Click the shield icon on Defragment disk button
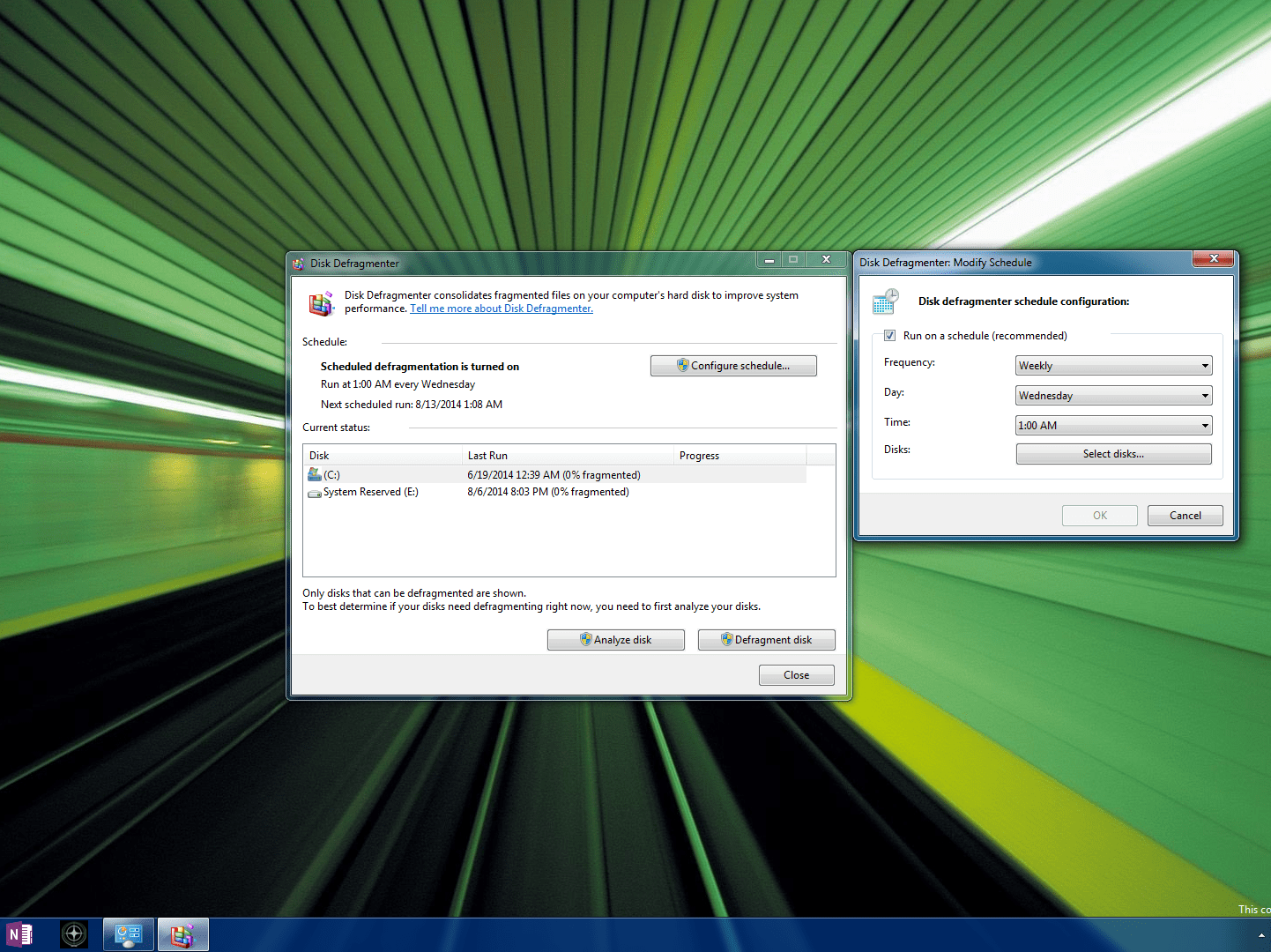The height and width of the screenshot is (952, 1271). tap(726, 639)
